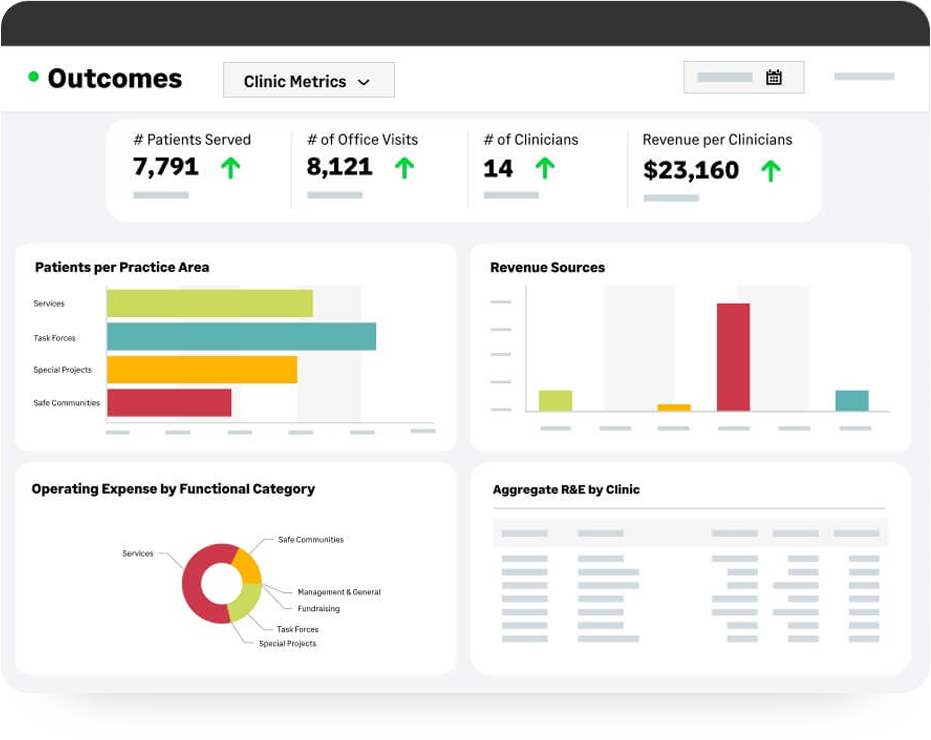
Task: Click the tall red Revenue Sources column
Action: tap(733, 357)
